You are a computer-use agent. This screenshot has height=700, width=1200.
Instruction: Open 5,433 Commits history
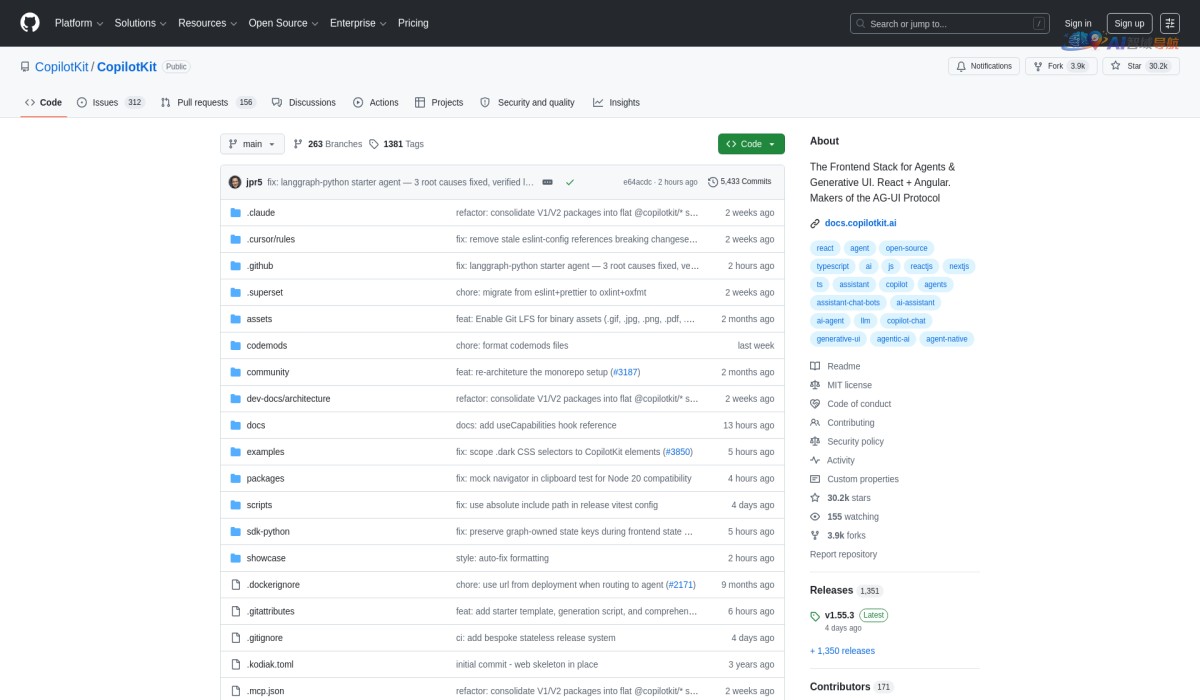coord(739,182)
